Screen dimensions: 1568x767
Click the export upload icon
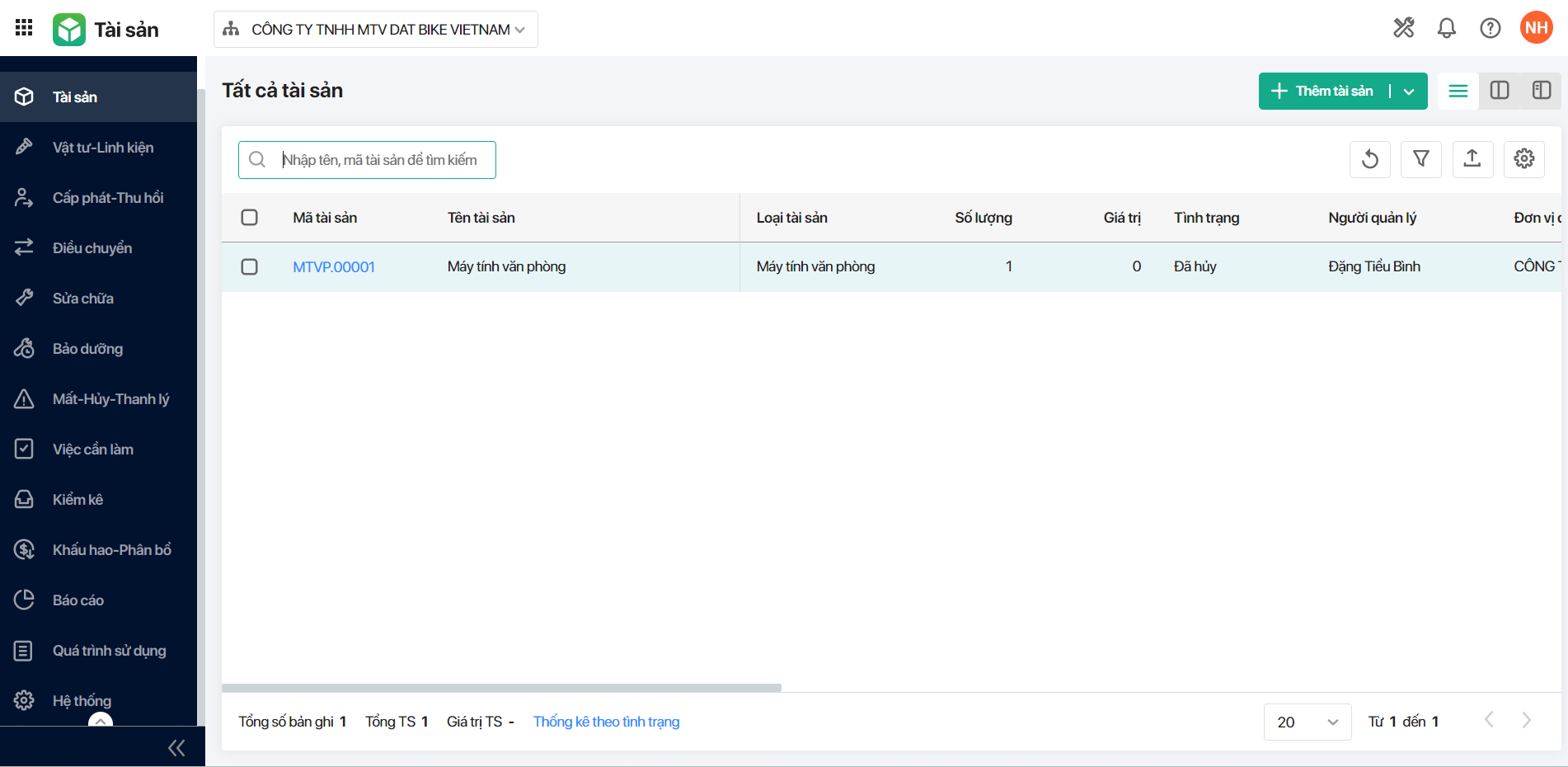click(1472, 159)
